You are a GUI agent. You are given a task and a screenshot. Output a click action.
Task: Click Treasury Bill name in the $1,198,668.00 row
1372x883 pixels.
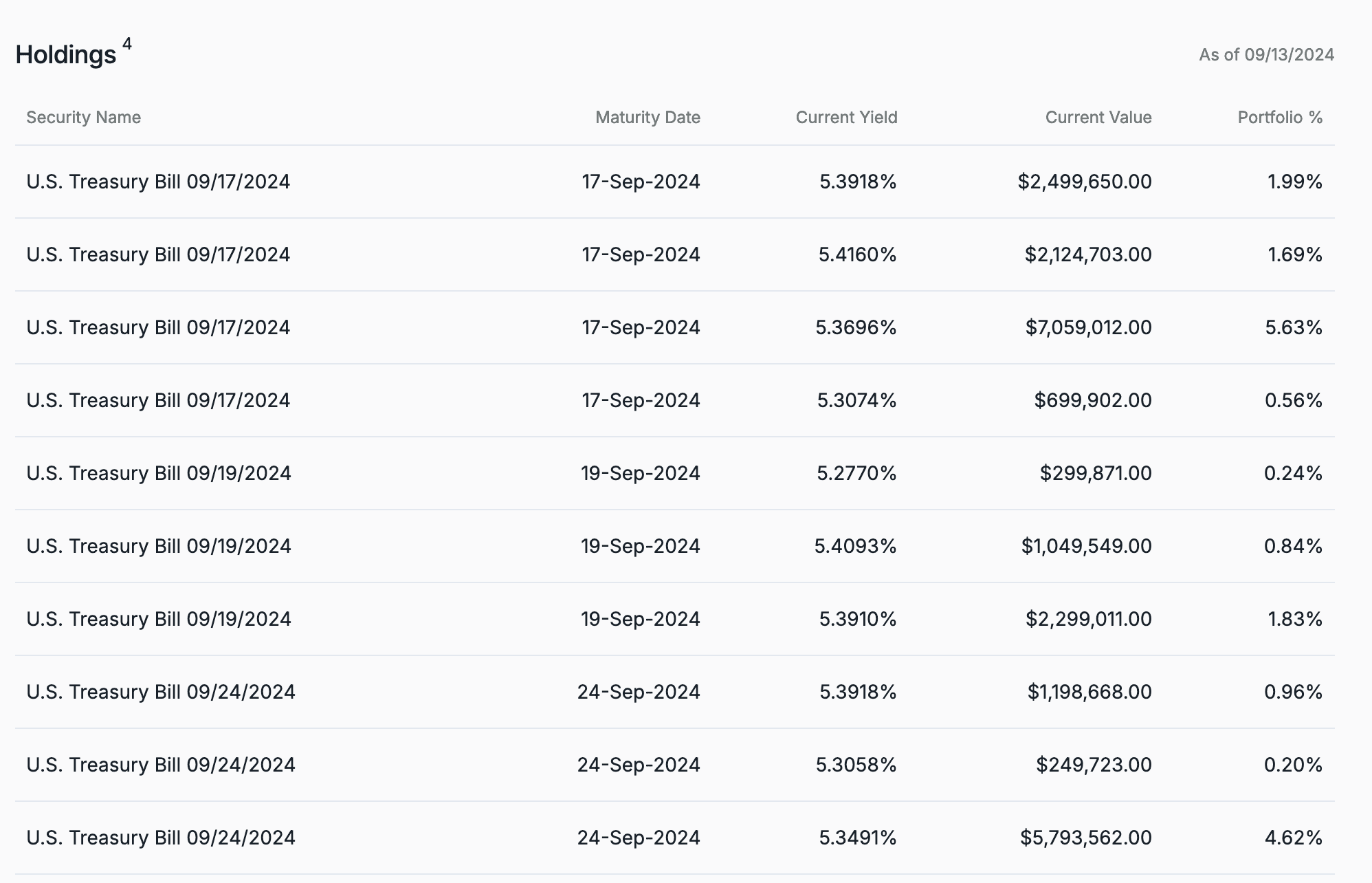click(x=161, y=692)
